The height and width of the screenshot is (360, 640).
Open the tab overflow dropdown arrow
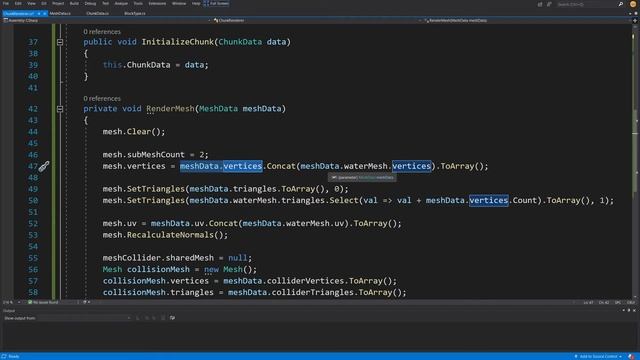pos(630,13)
